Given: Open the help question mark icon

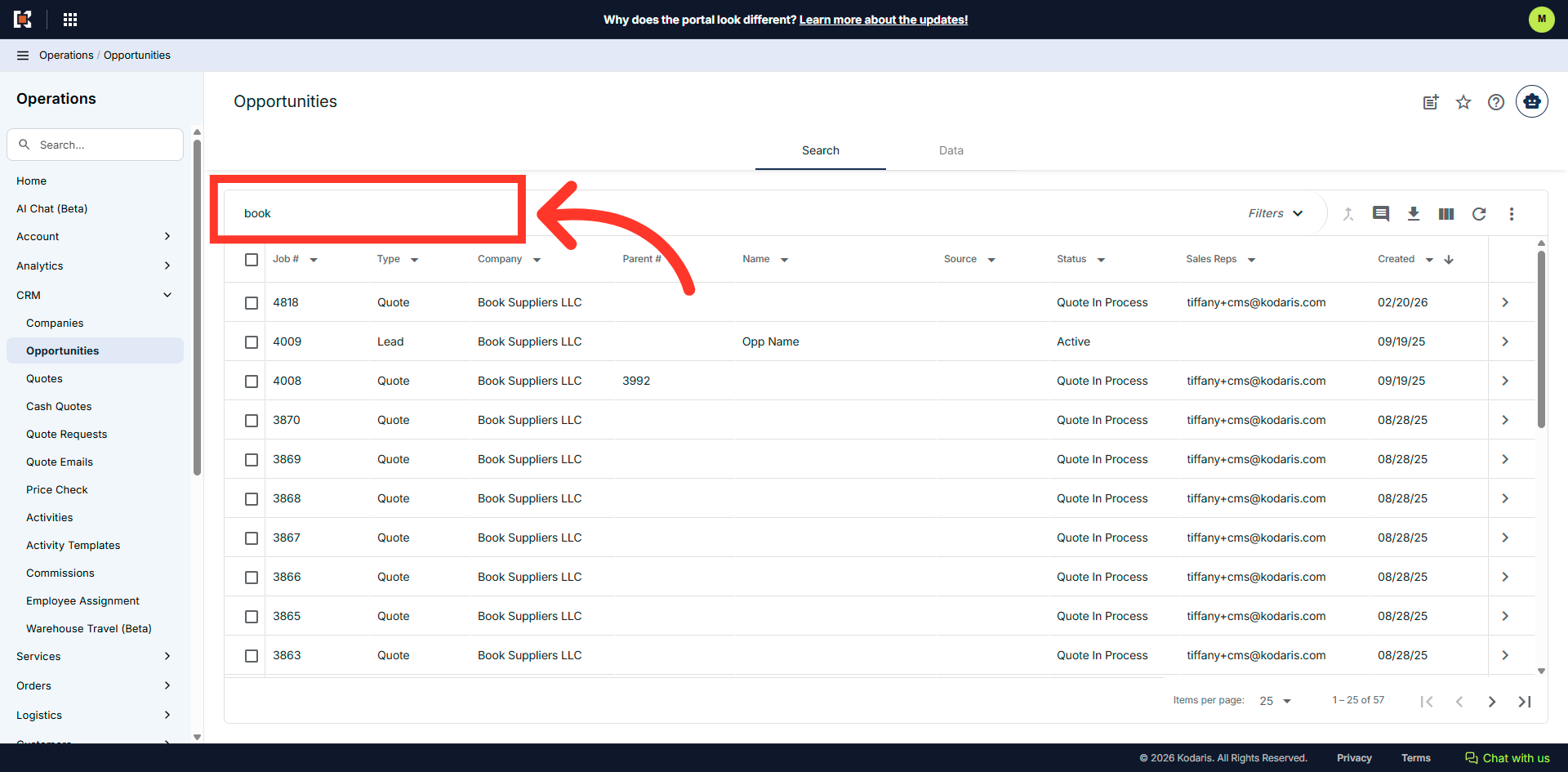Looking at the screenshot, I should tap(1496, 102).
